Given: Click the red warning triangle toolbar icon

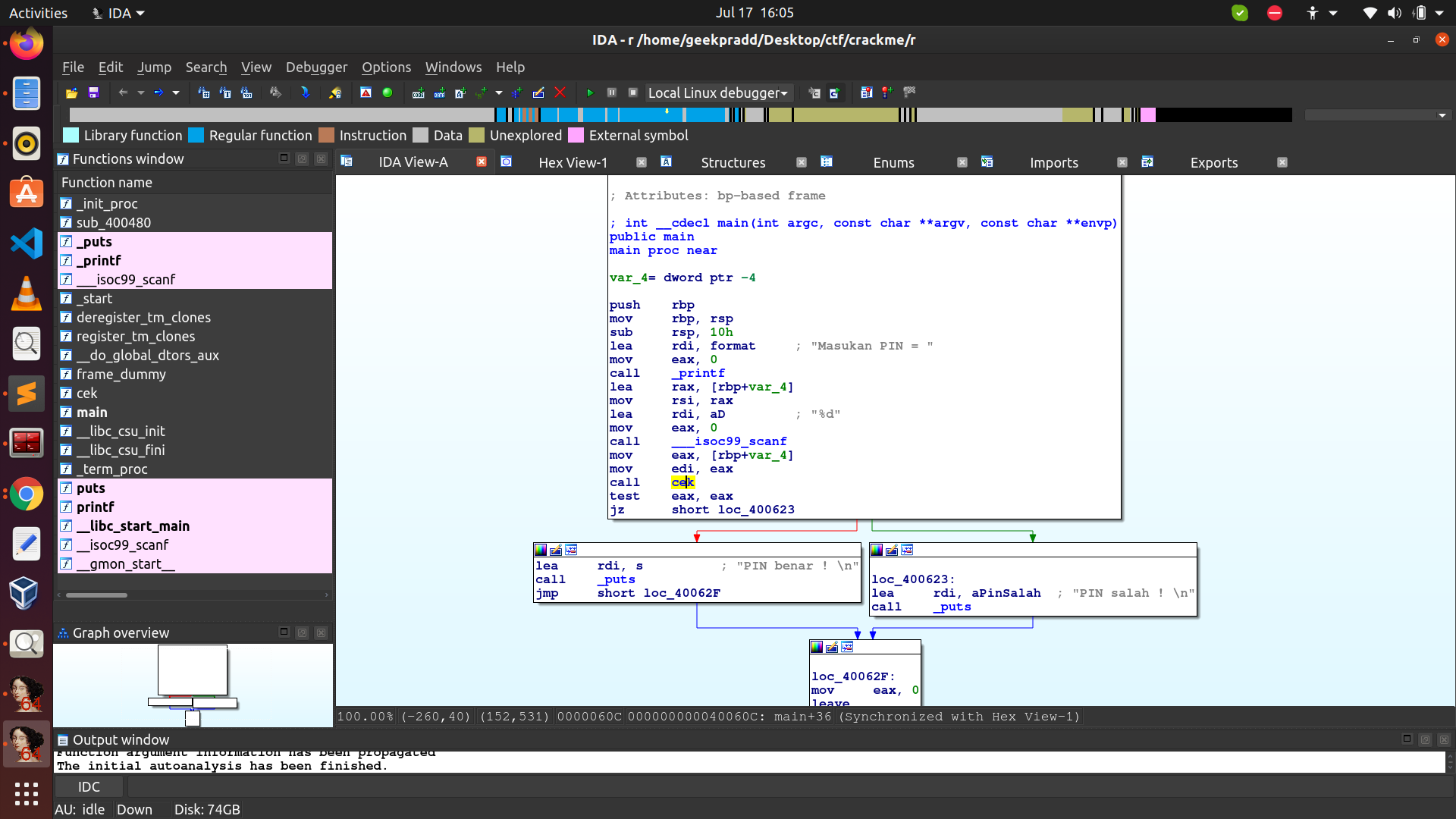Looking at the screenshot, I should 366,93.
